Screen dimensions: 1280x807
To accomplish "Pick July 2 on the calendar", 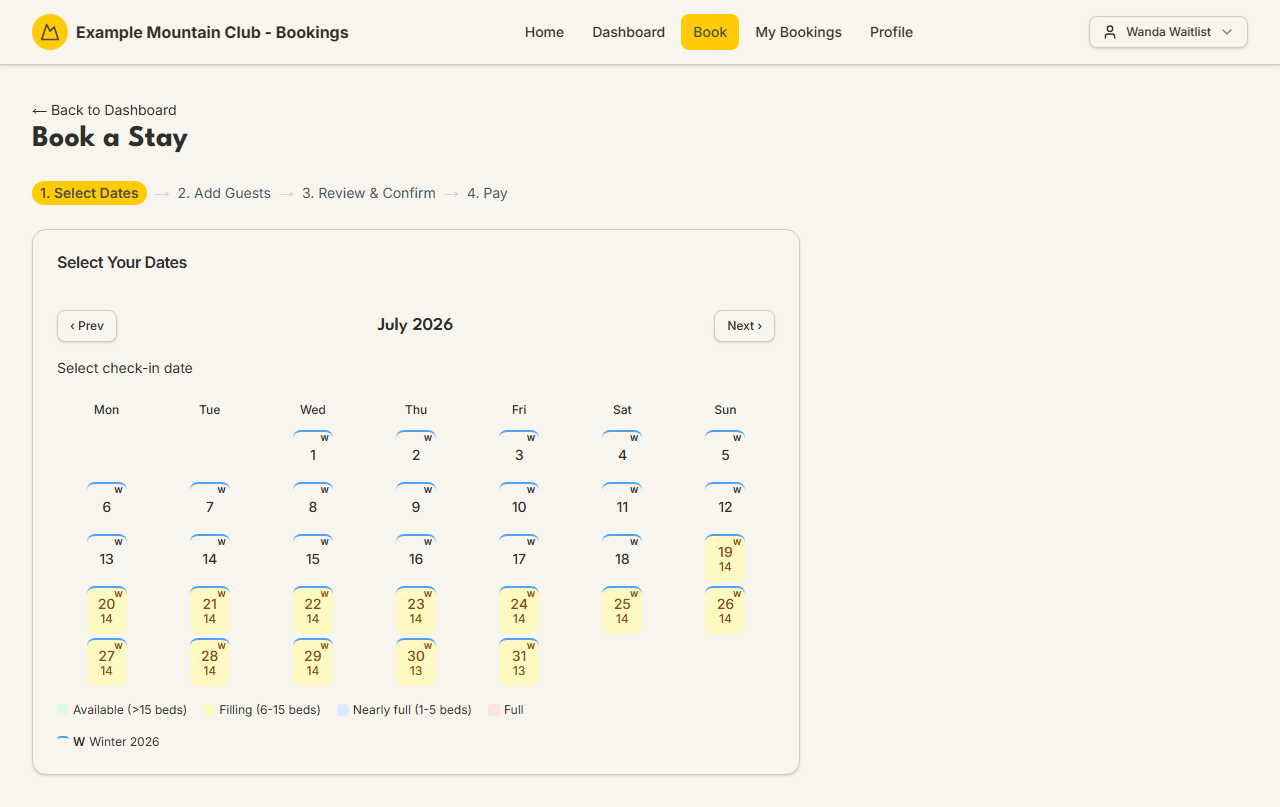I will click(x=416, y=452).
